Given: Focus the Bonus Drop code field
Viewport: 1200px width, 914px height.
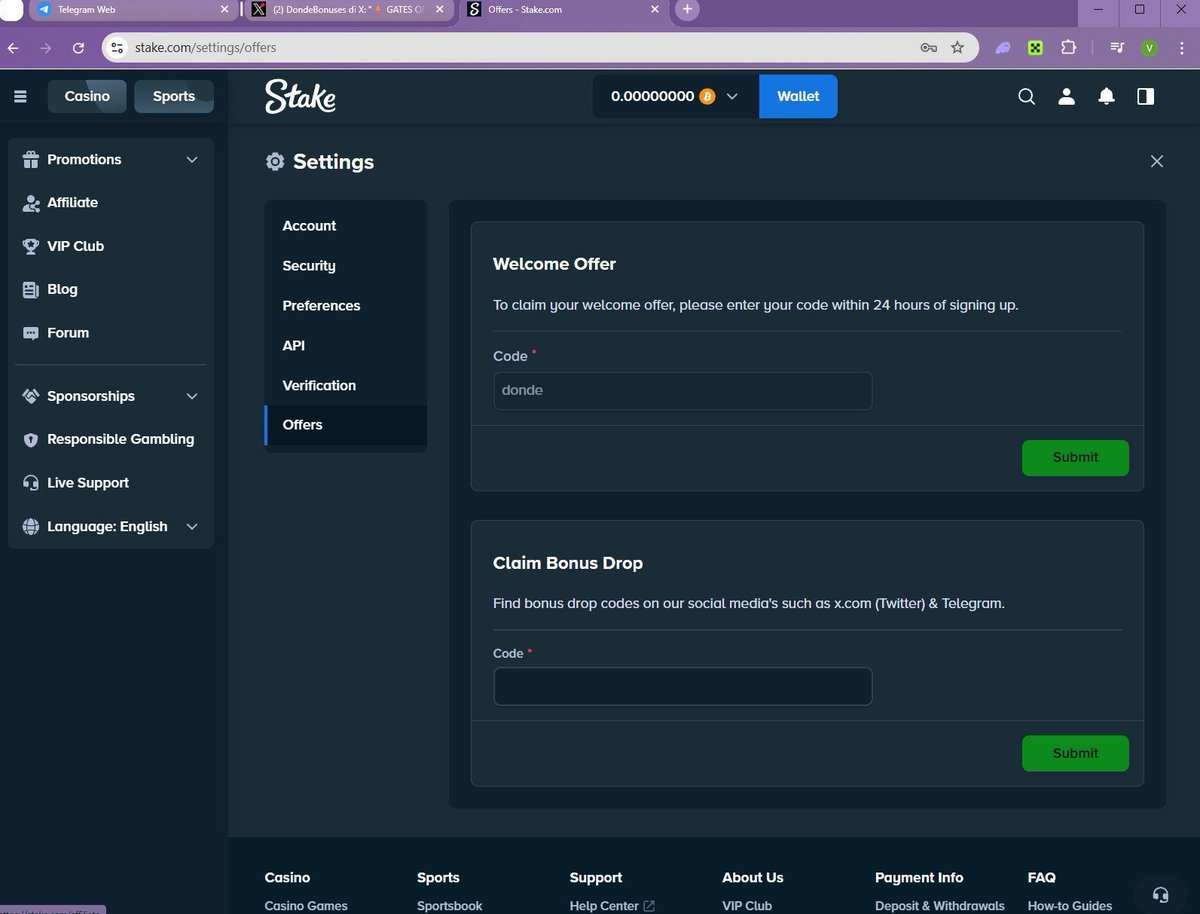Looking at the screenshot, I should click(x=683, y=687).
